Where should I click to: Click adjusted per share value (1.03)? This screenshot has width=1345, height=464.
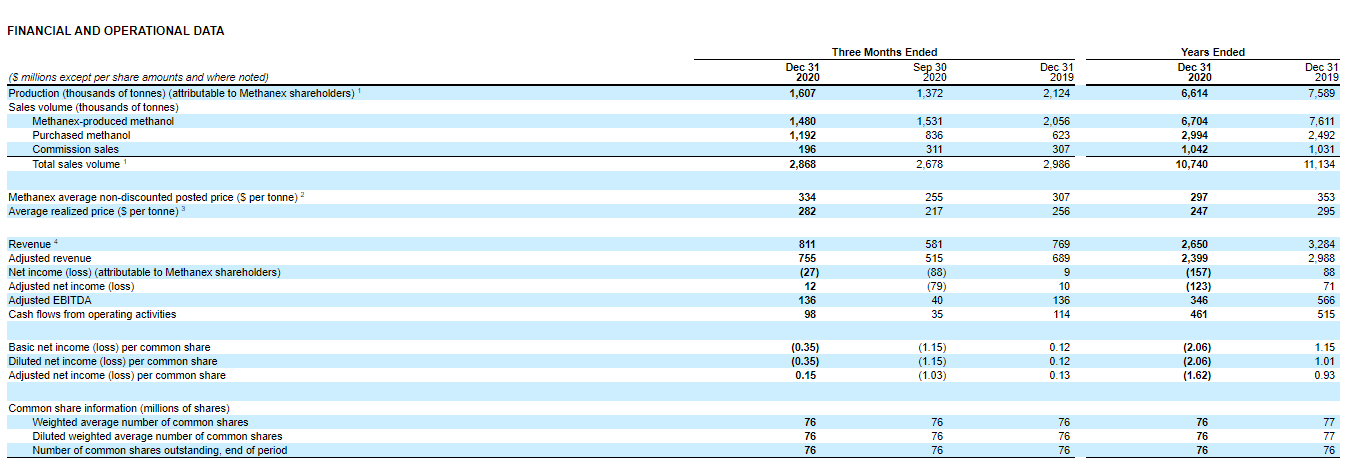(932, 375)
